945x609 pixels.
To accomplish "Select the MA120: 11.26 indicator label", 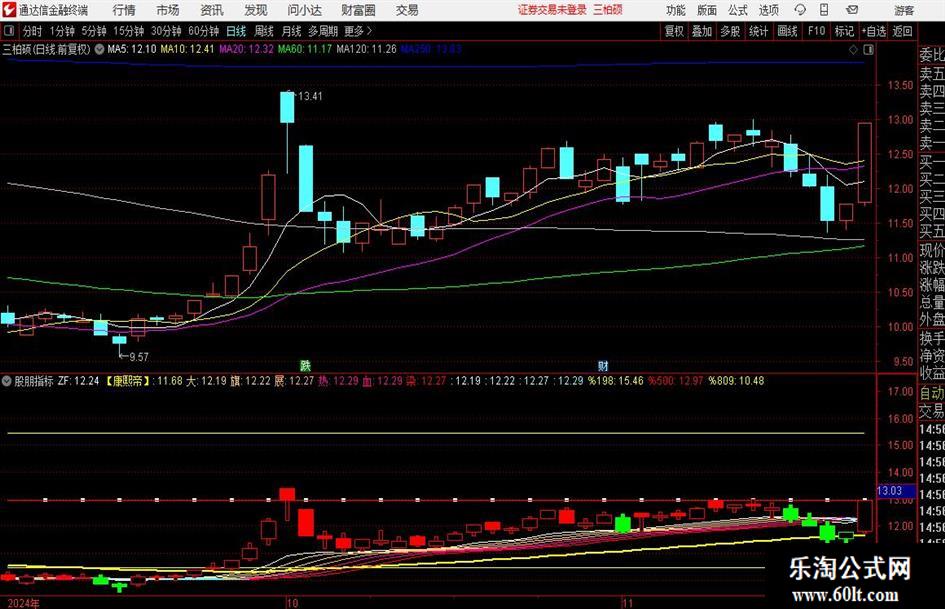I will [366, 49].
